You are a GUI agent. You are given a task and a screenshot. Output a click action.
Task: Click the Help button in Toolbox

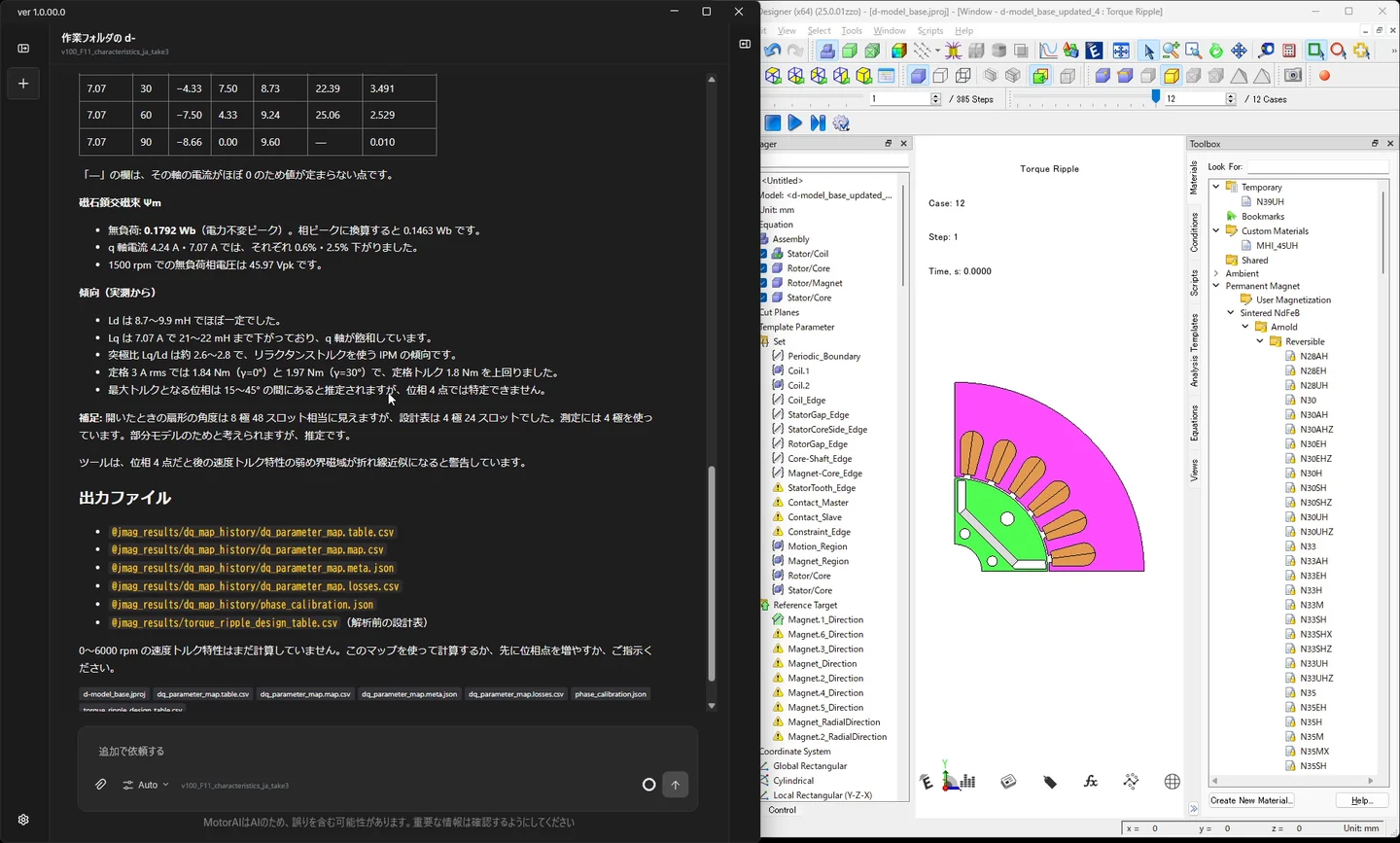click(x=1361, y=800)
